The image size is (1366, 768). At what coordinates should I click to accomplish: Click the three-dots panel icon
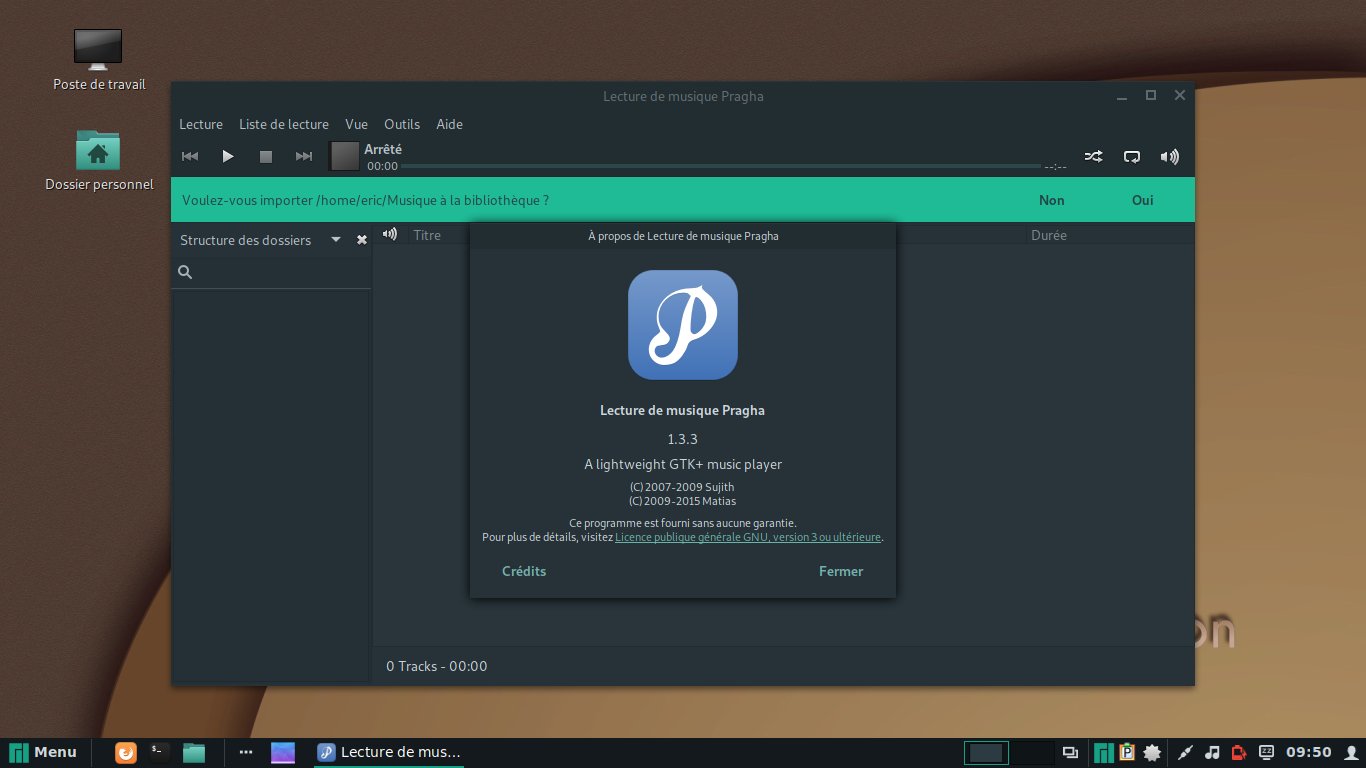point(246,752)
